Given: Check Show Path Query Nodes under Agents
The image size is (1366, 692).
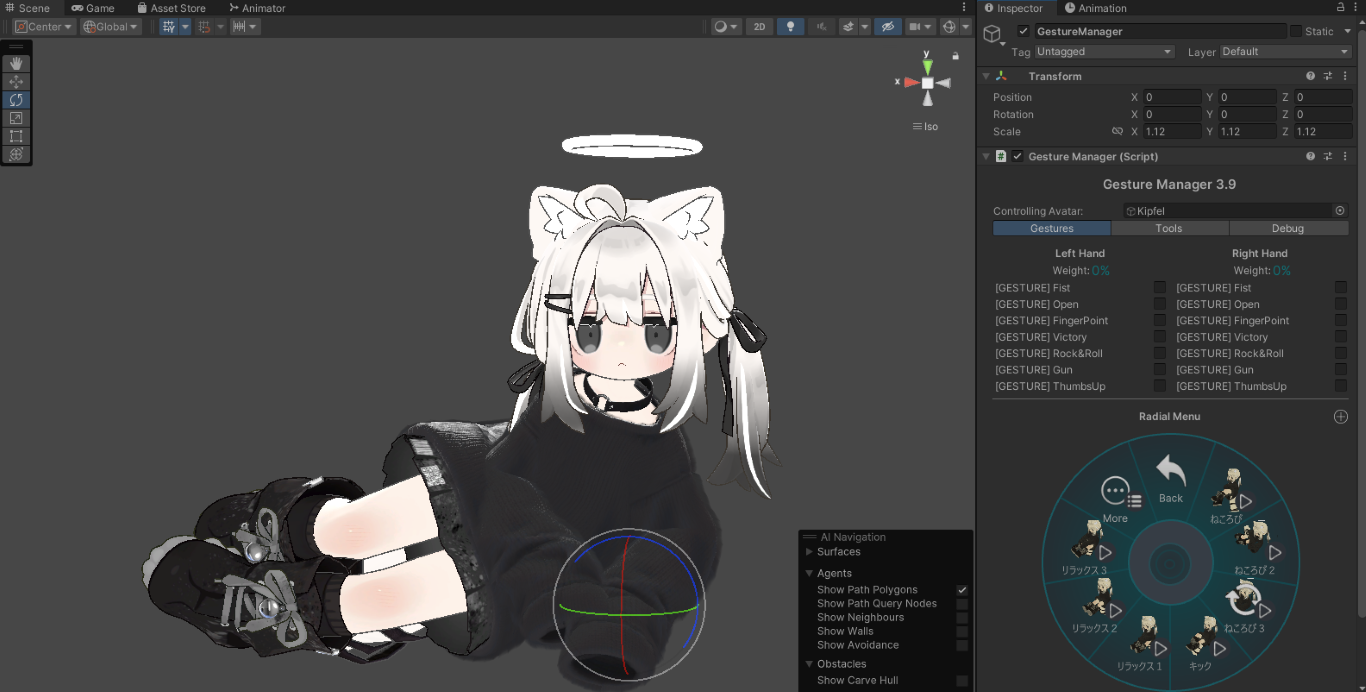Looking at the screenshot, I should [x=962, y=603].
